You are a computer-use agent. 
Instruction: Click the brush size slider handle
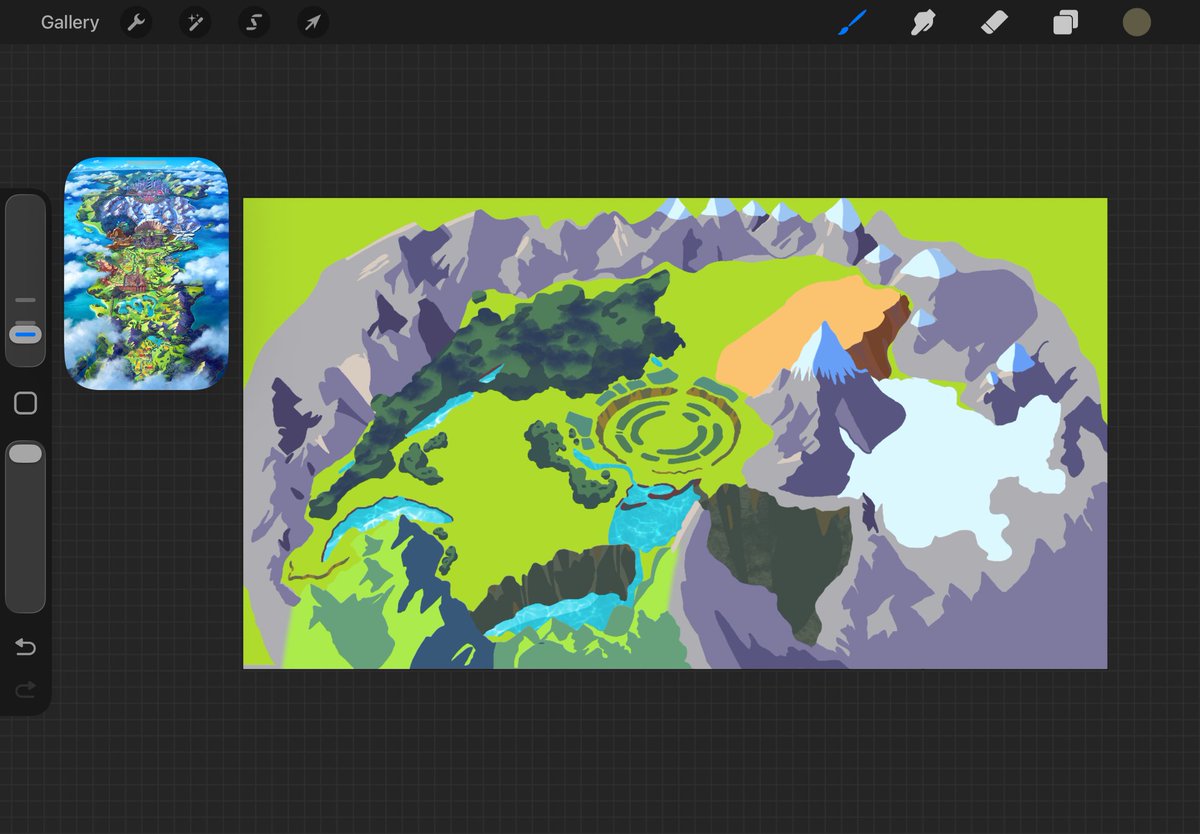coord(25,333)
